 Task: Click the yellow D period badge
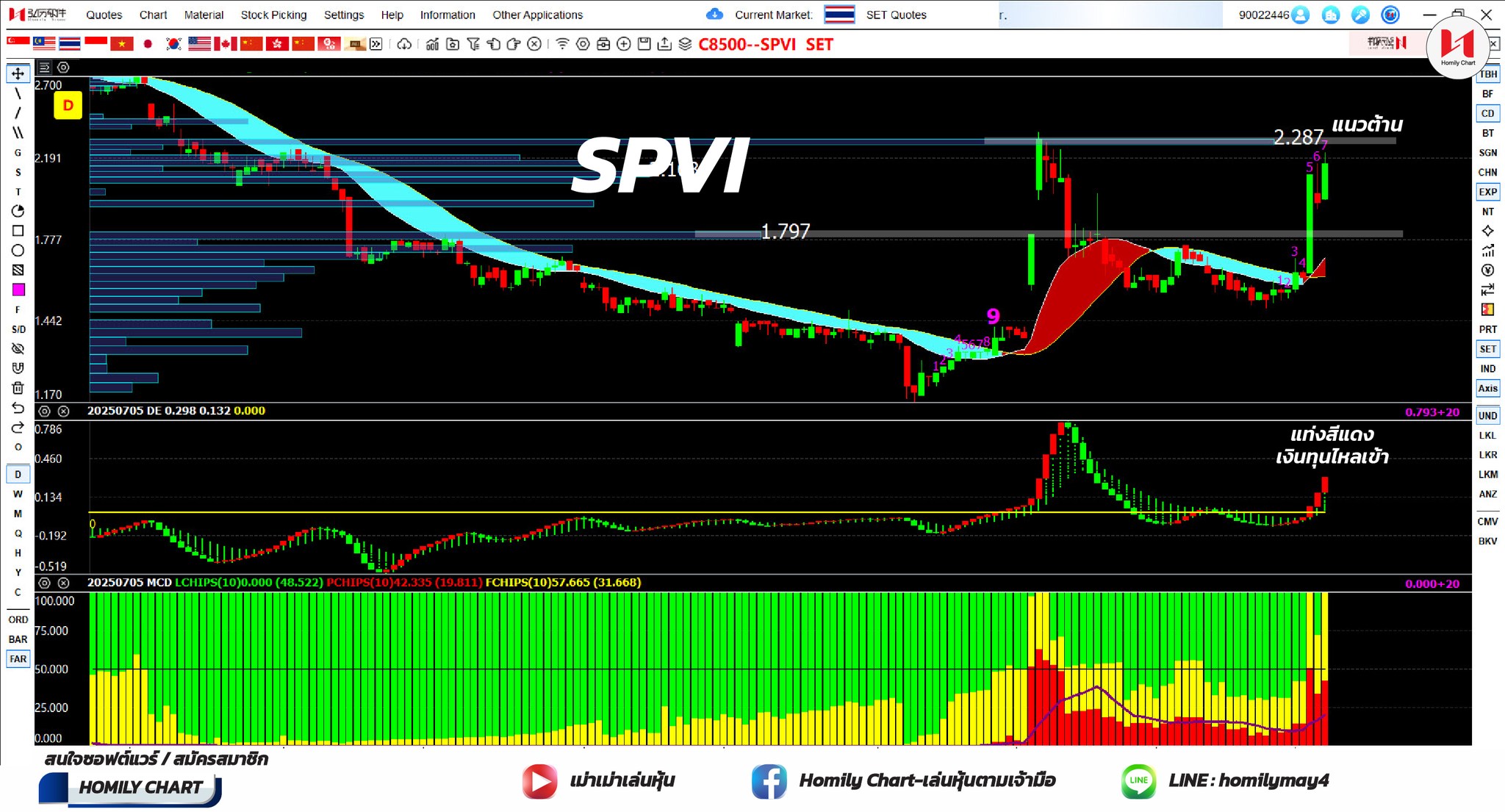point(68,106)
